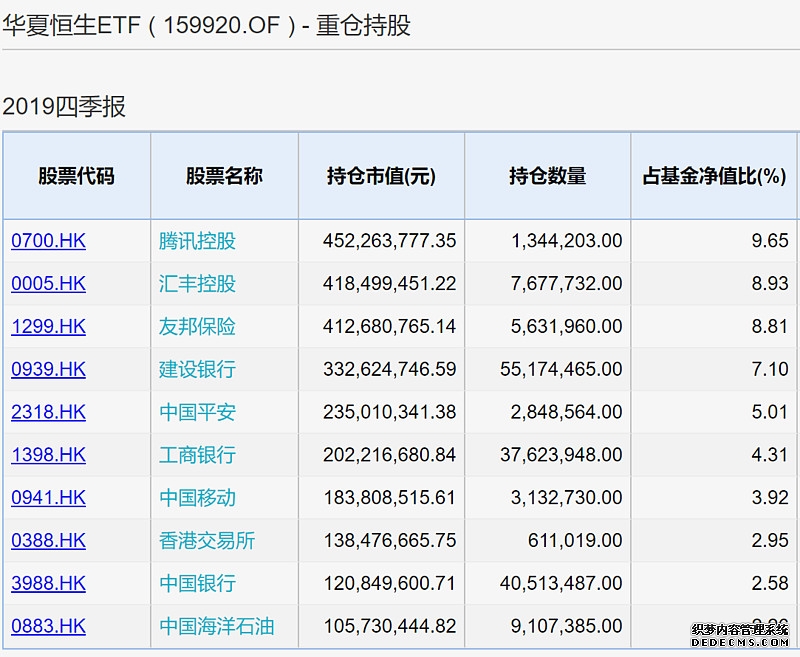800x657 pixels.
Task: Open the 香港交易所 stock name link
Action: (x=207, y=541)
